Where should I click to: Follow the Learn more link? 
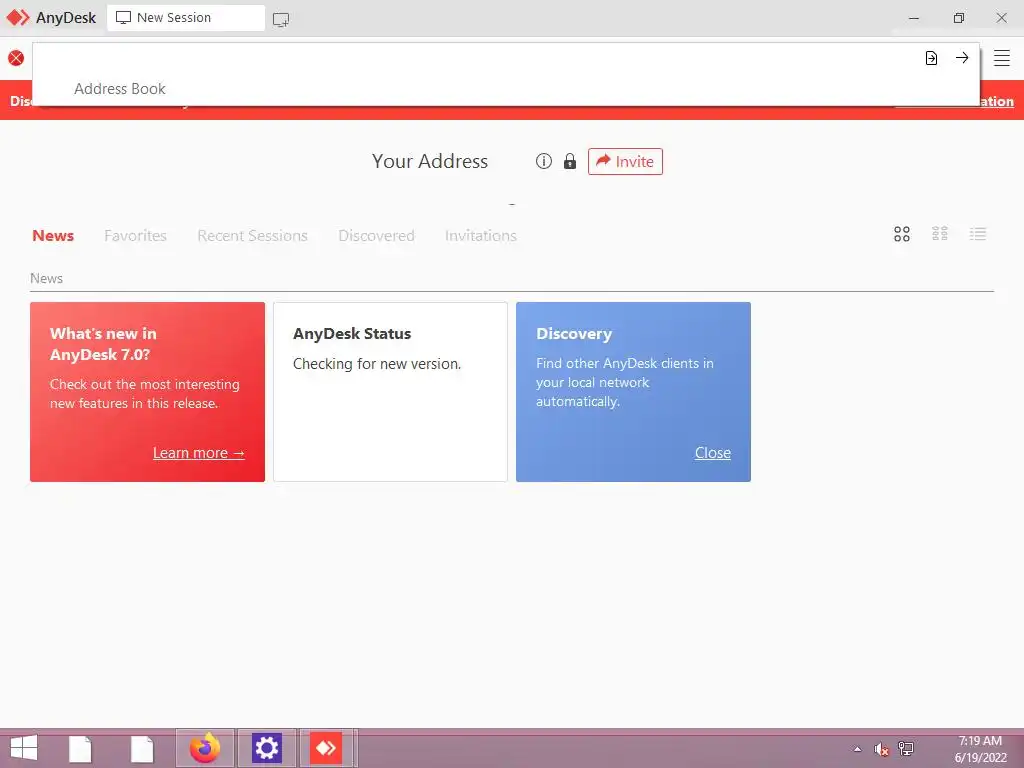coord(199,453)
